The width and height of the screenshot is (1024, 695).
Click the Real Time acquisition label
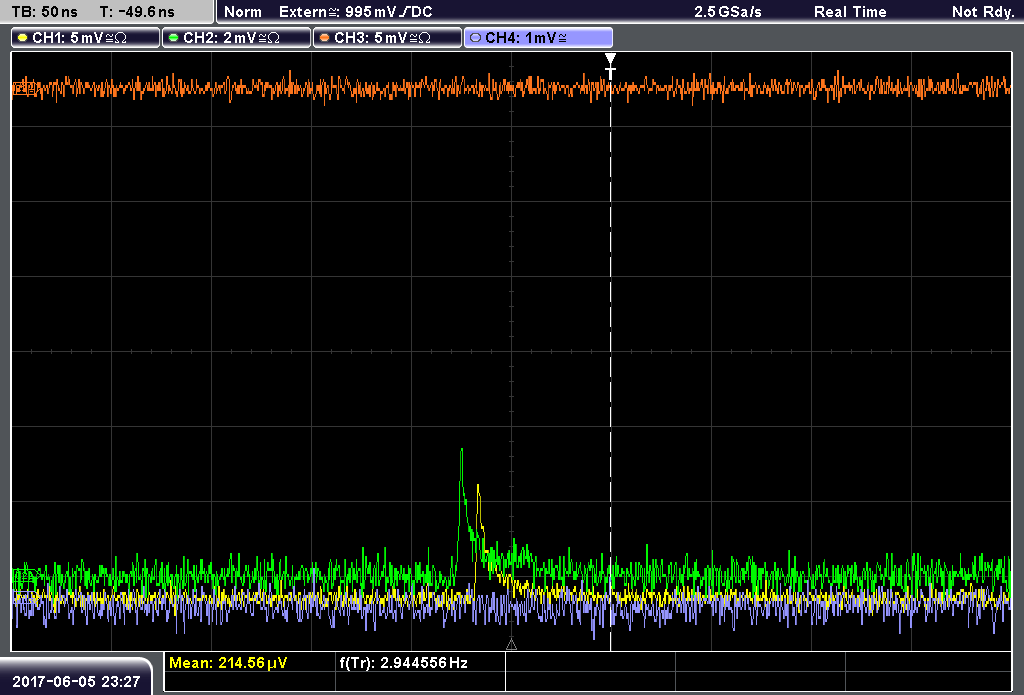850,12
